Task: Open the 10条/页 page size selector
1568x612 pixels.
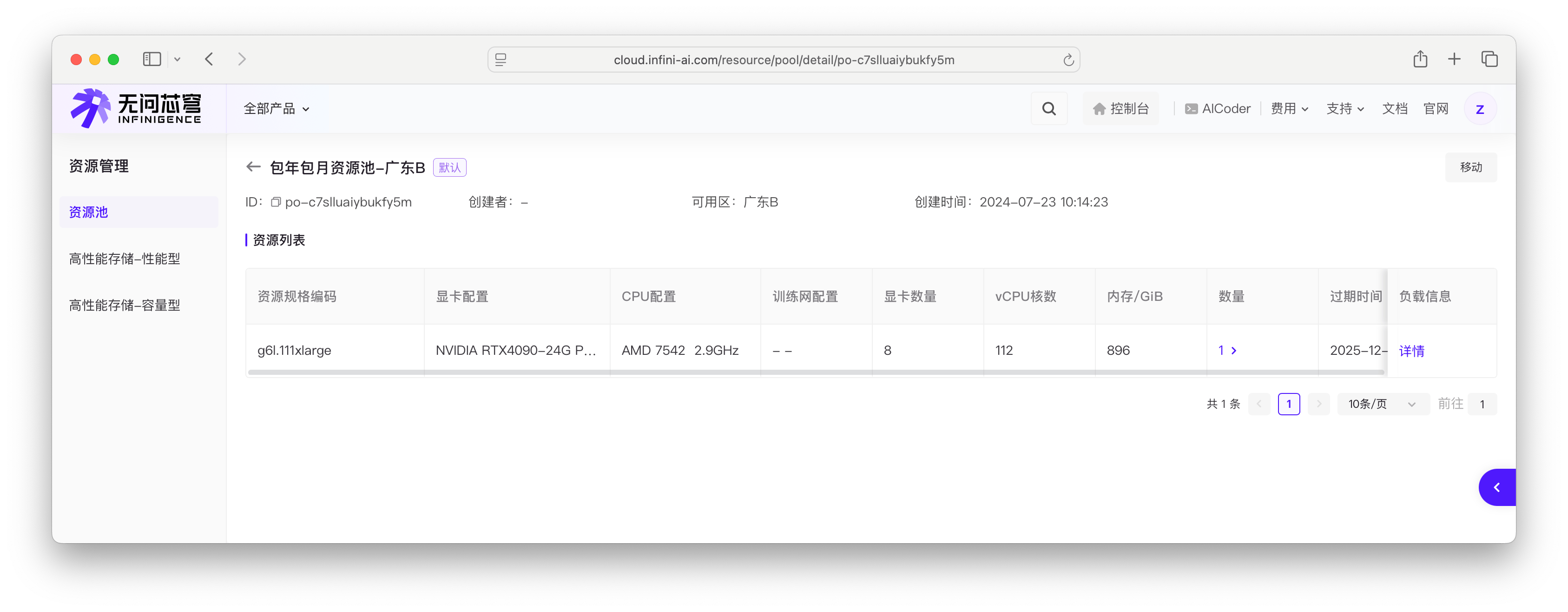Action: coord(1383,404)
